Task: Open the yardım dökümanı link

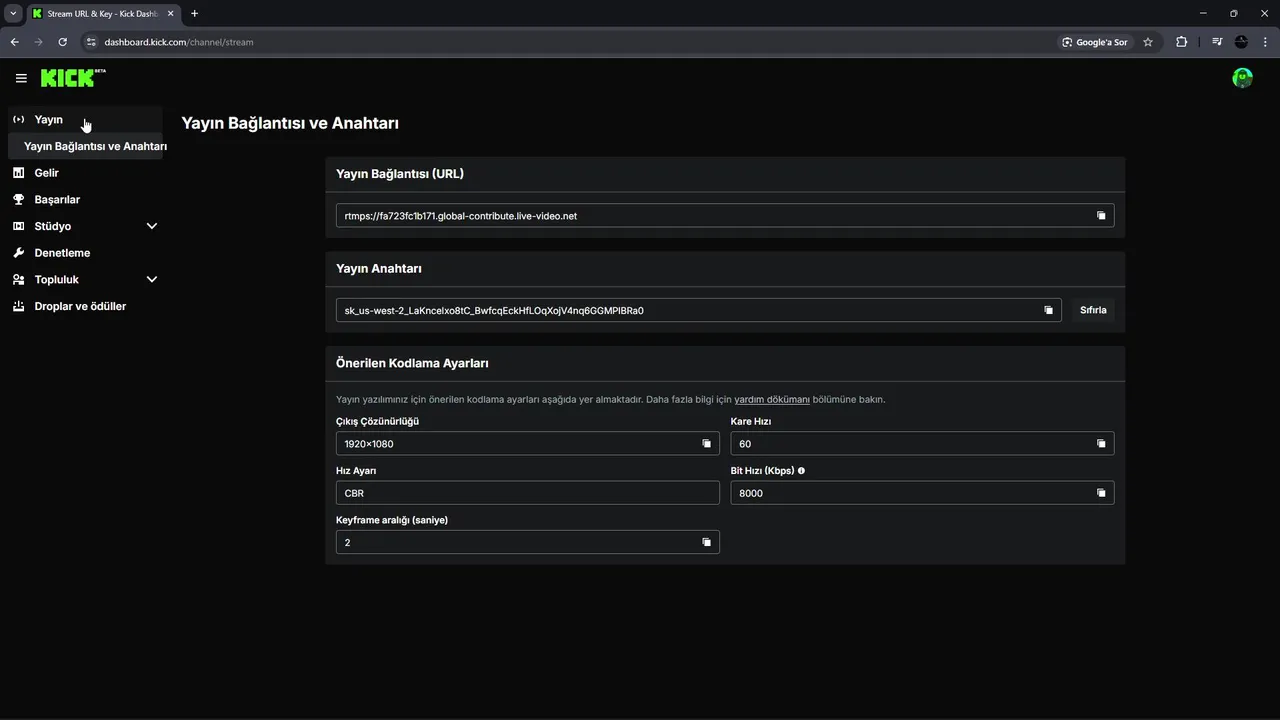Action: point(772,400)
